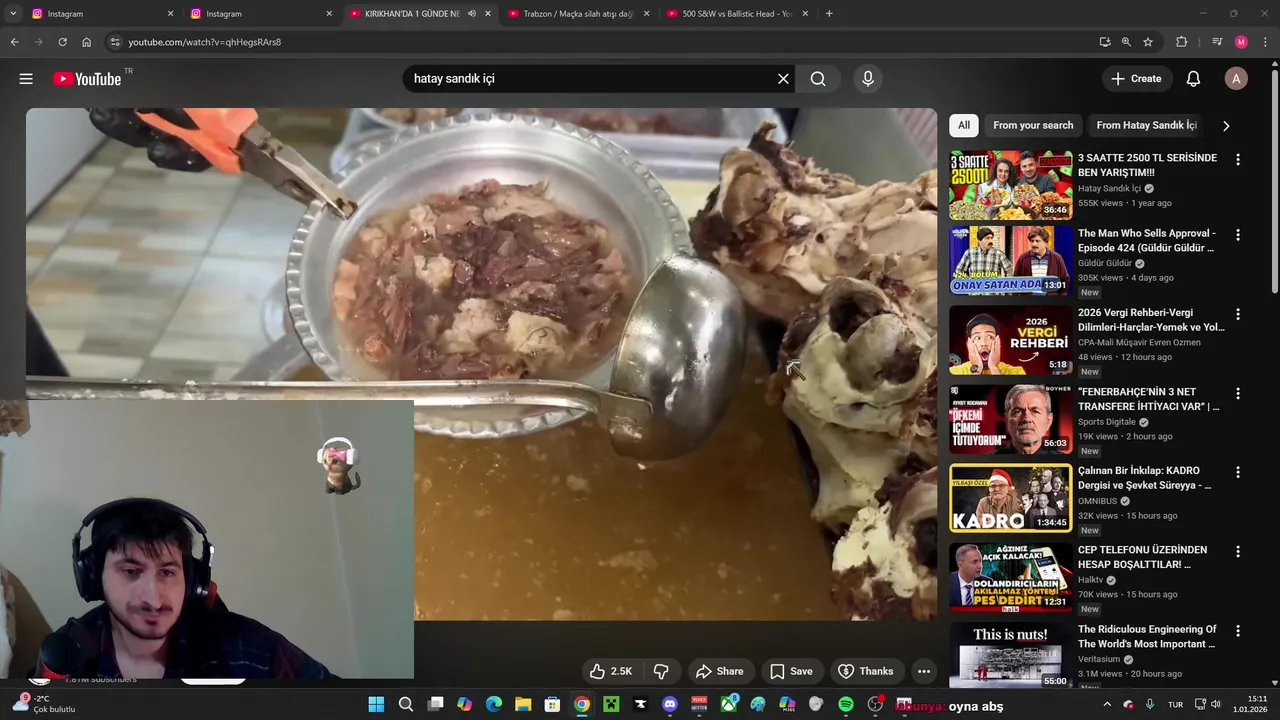Select "From Hatay Sandık İçi" chip
The width and height of the screenshot is (1280, 720).
coord(1146,125)
